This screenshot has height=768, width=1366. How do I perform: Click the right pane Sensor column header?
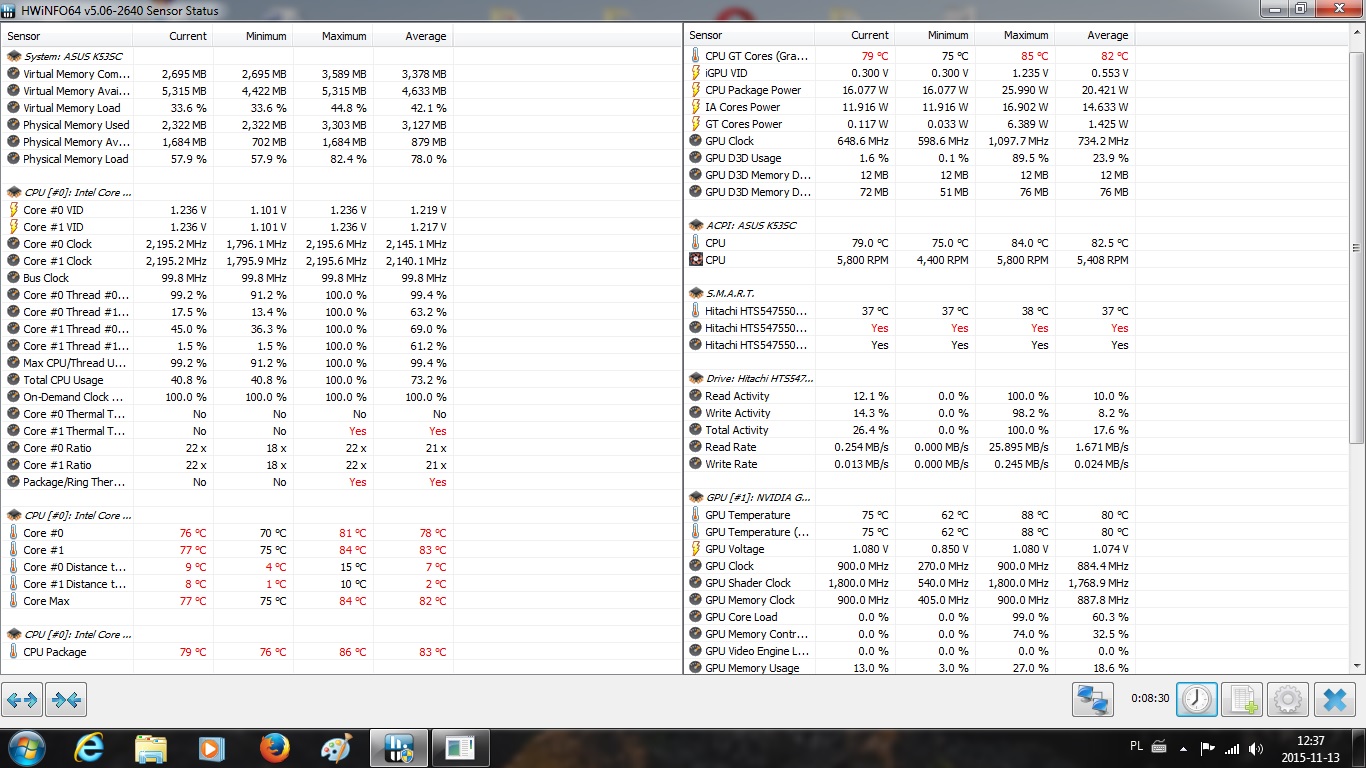tap(749, 35)
